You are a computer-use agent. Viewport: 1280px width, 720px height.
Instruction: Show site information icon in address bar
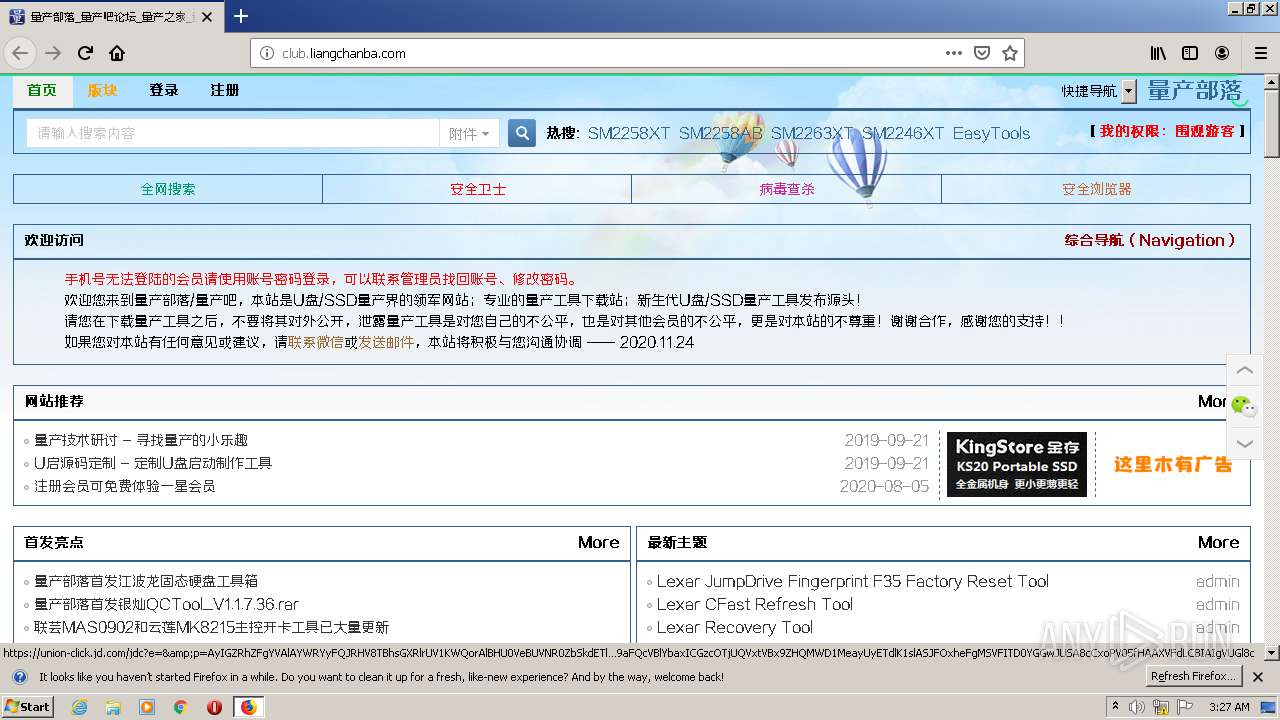pos(267,53)
